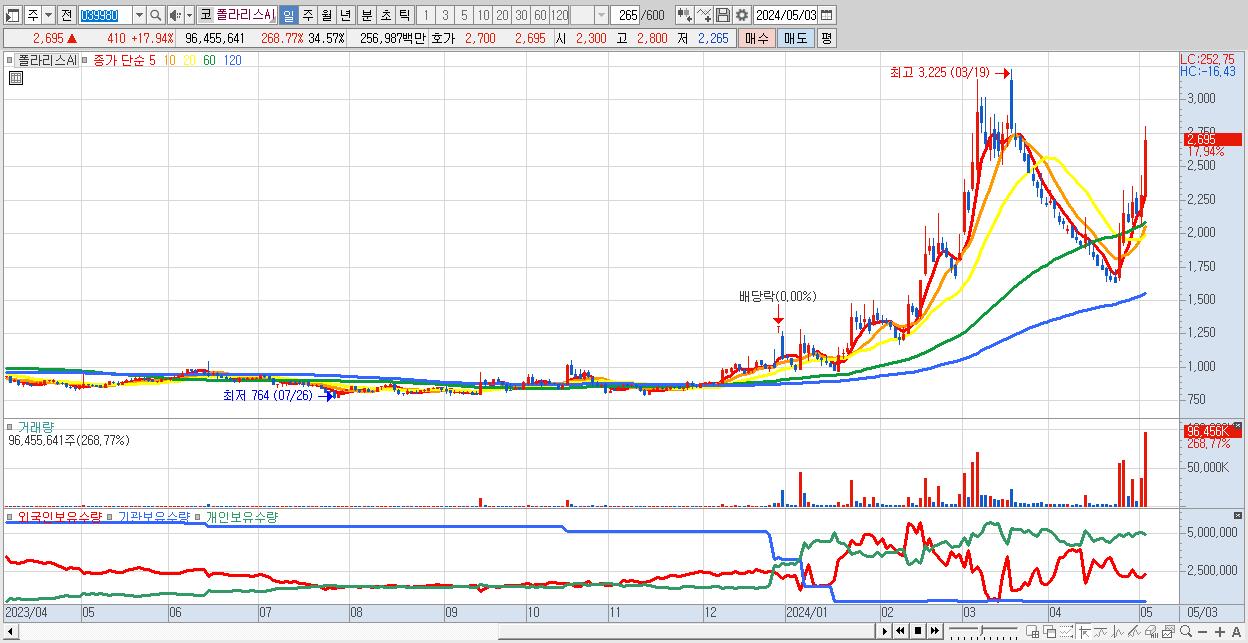
Task: Click the vertical wave indicator icon
Action: pyautogui.click(x=1118, y=632)
